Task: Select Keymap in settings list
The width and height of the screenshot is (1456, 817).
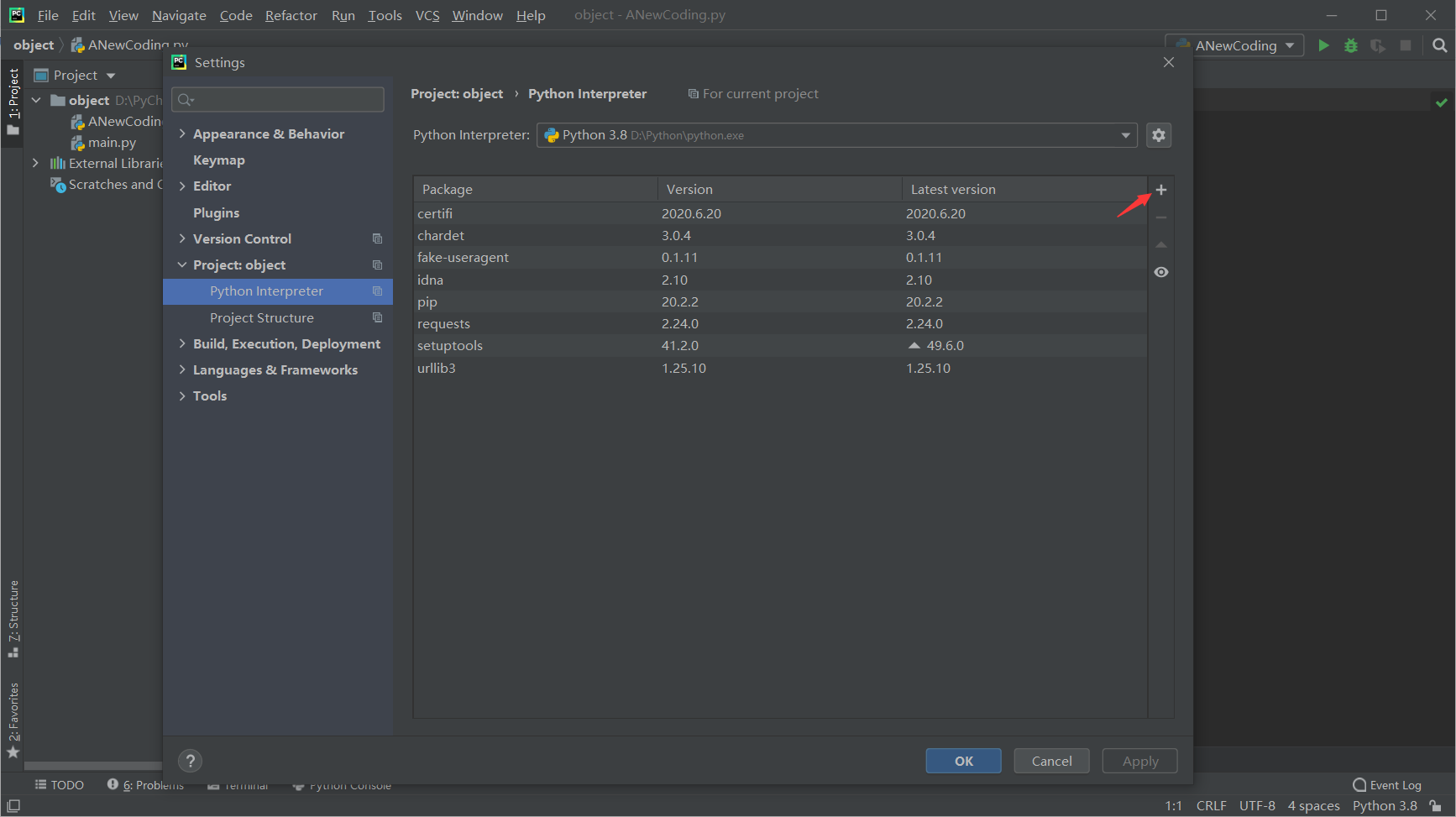Action: [x=219, y=160]
